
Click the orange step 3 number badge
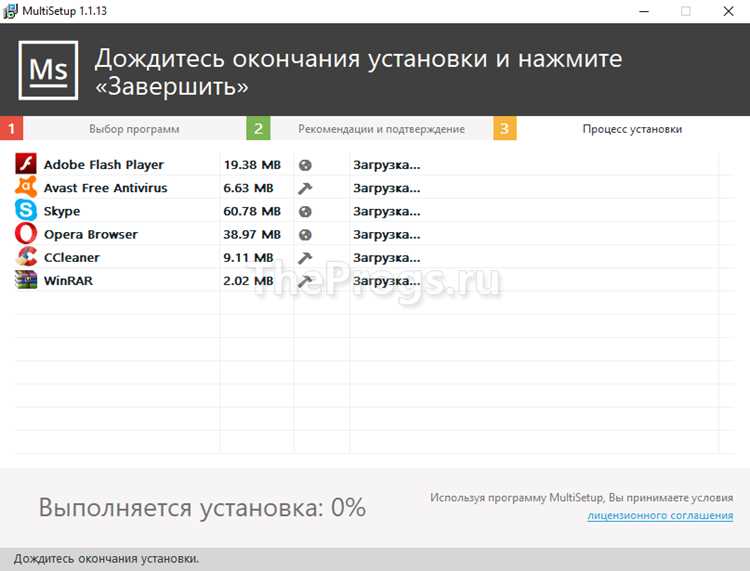pyautogui.click(x=505, y=128)
